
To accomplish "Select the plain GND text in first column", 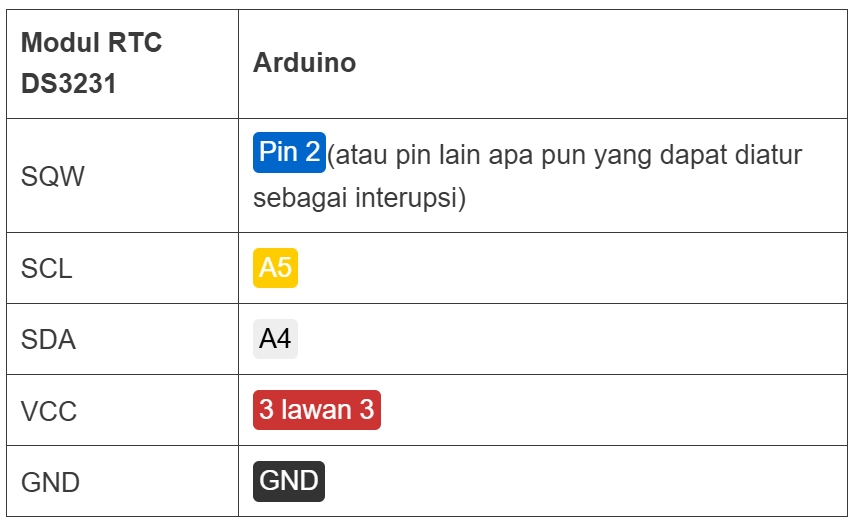I will coord(50,482).
